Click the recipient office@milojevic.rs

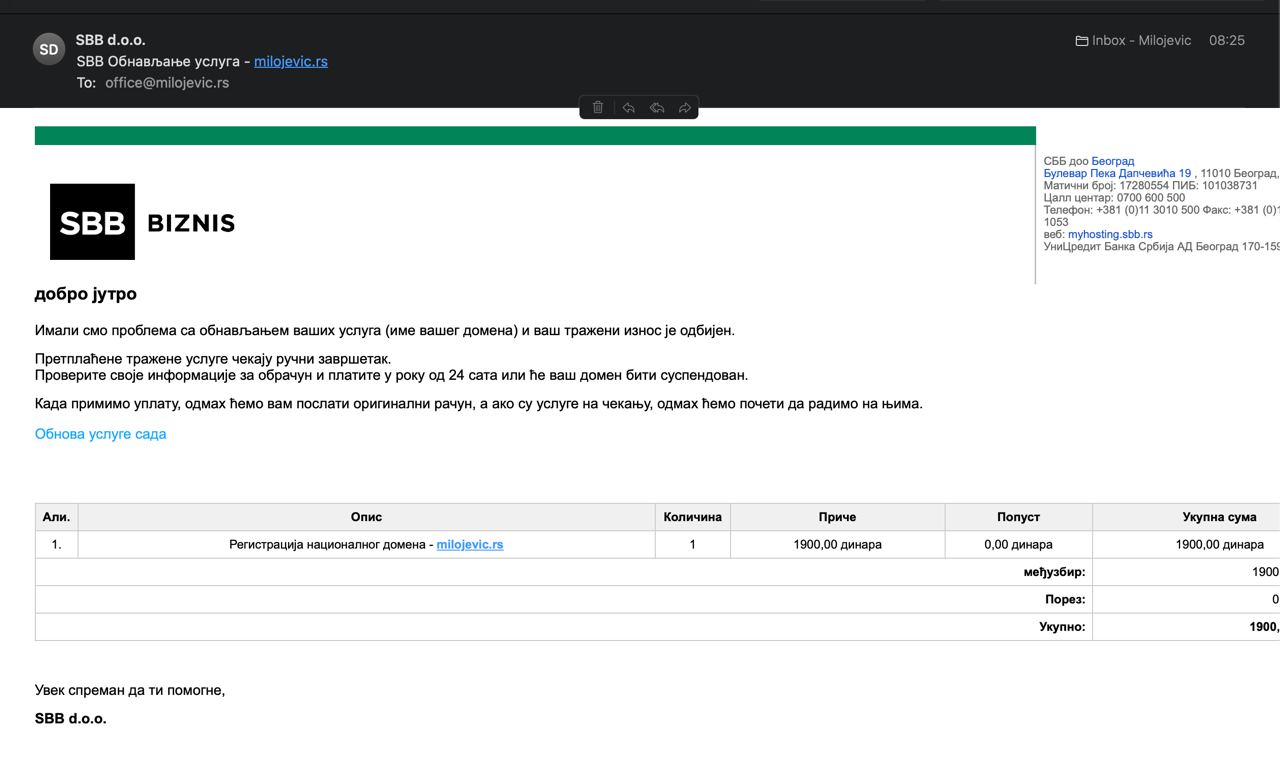click(x=167, y=83)
